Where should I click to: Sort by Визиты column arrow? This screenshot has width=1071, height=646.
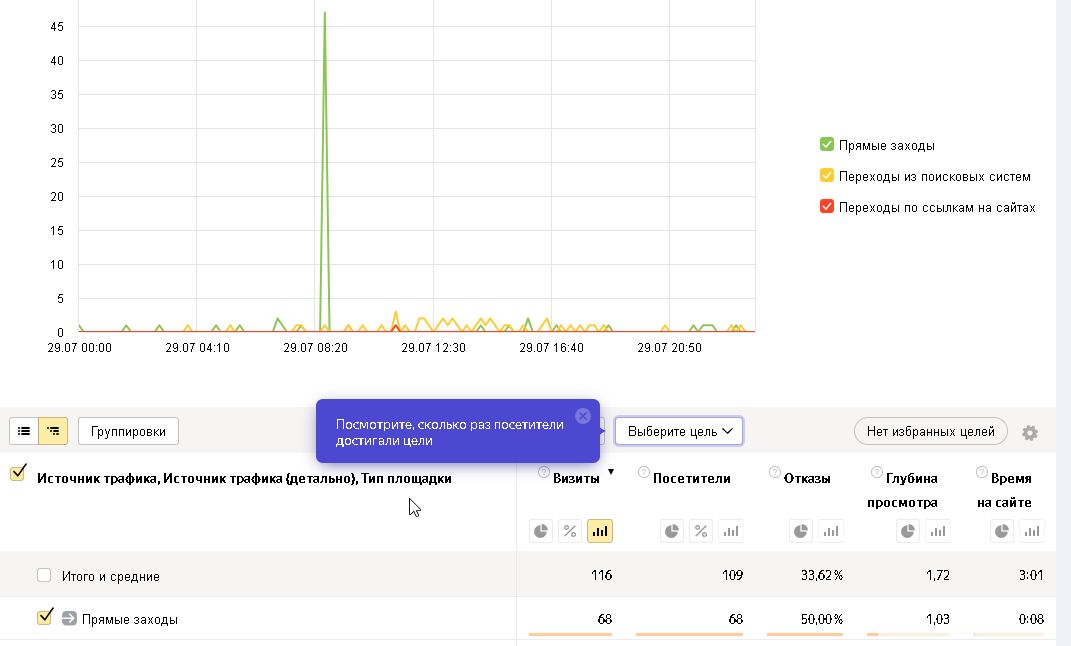click(x=611, y=472)
